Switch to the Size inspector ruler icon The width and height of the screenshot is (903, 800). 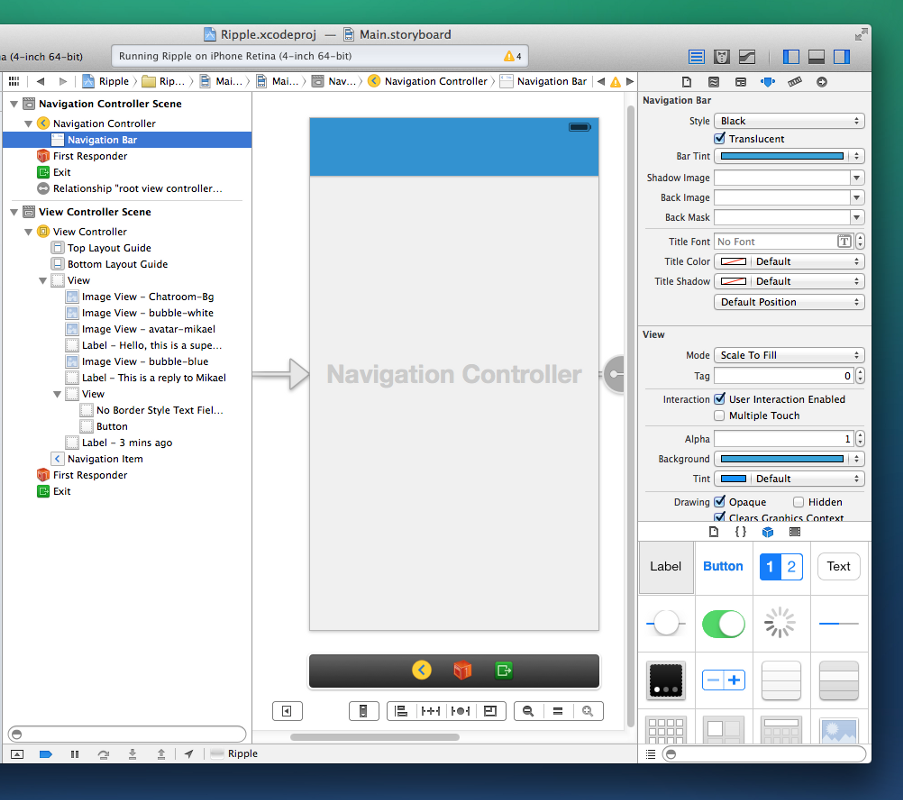point(794,82)
